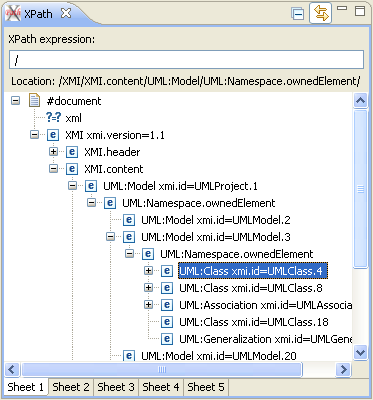Click element icon beside XMI.content
The image size is (373, 400).
pyautogui.click(x=72, y=169)
